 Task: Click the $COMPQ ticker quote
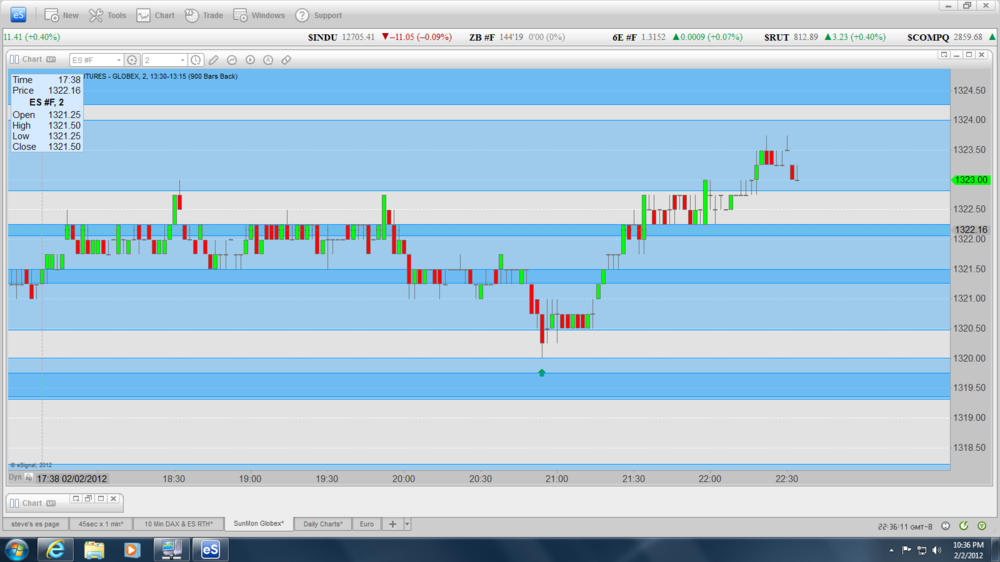point(950,37)
